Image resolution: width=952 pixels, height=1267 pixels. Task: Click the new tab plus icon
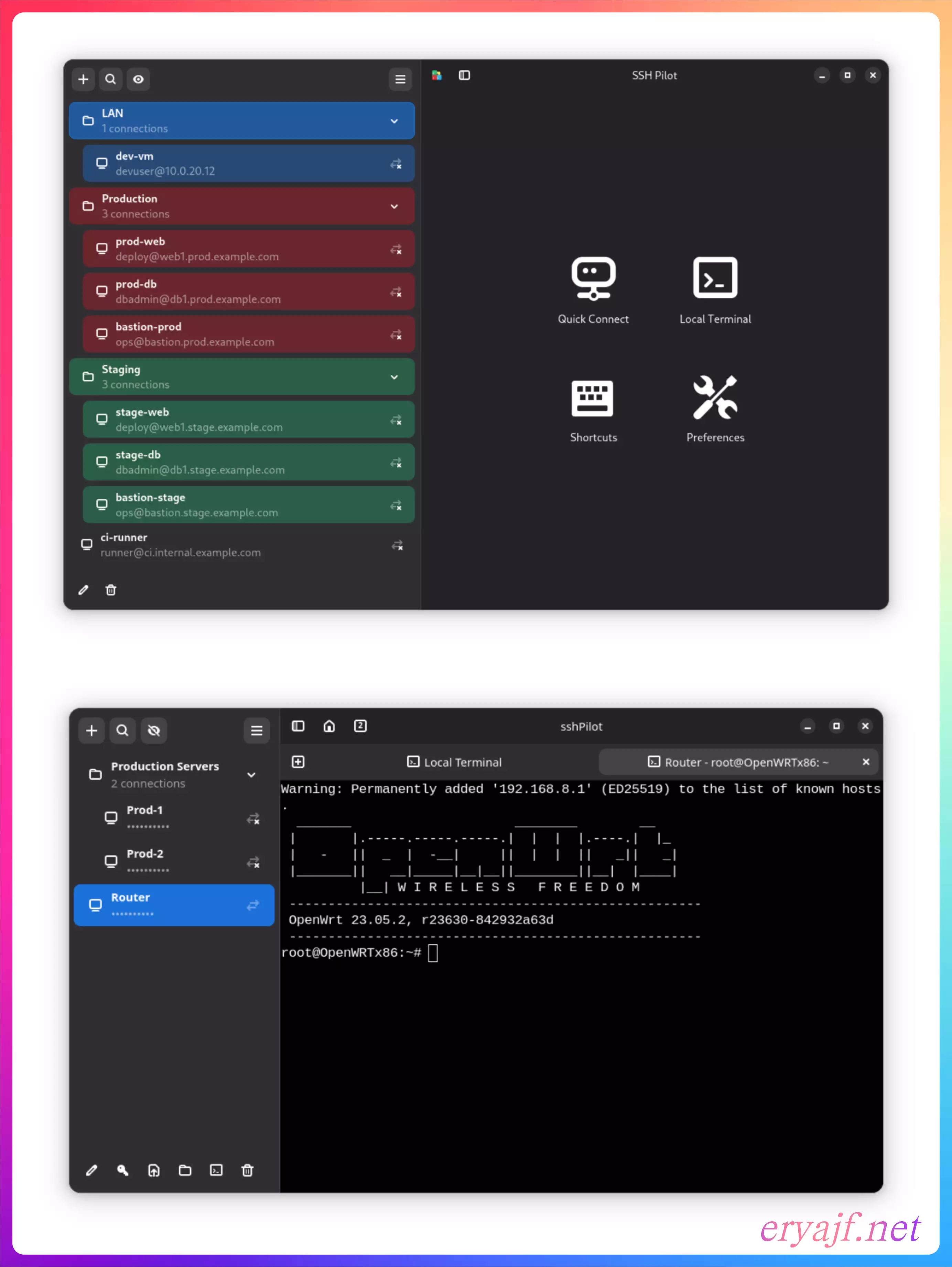[x=298, y=762]
